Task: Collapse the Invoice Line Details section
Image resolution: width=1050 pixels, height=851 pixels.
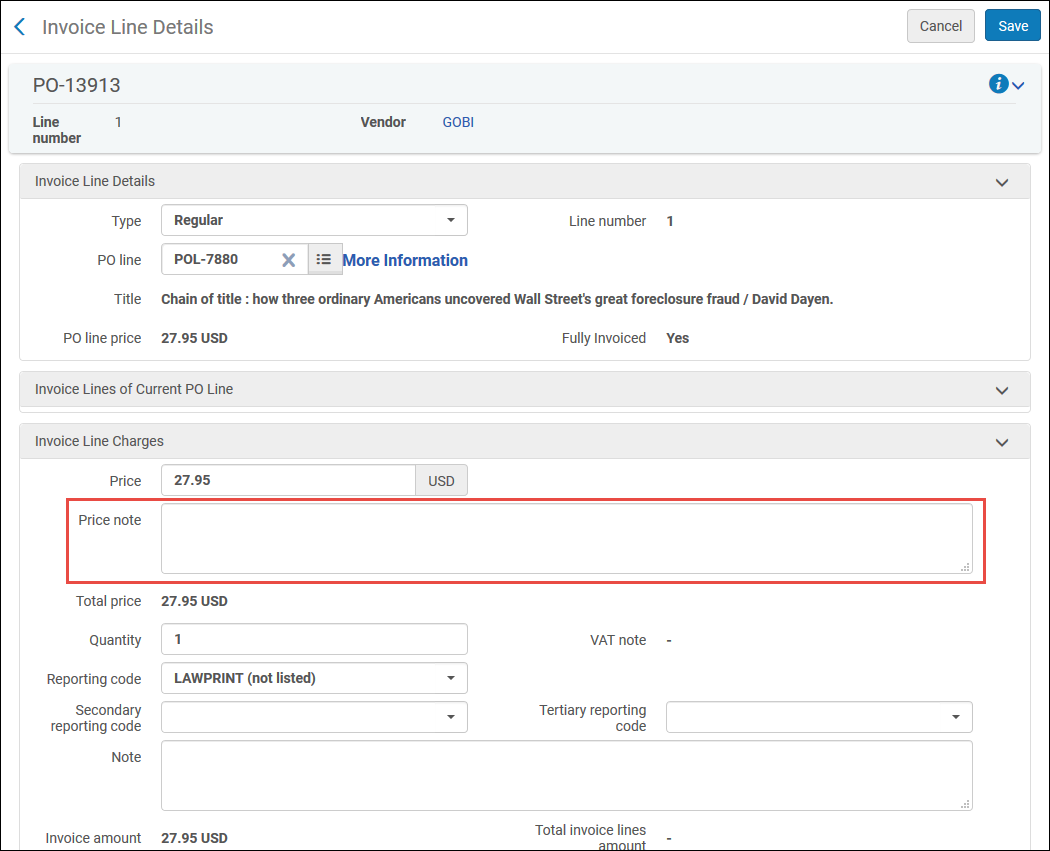Action: tap(1002, 182)
